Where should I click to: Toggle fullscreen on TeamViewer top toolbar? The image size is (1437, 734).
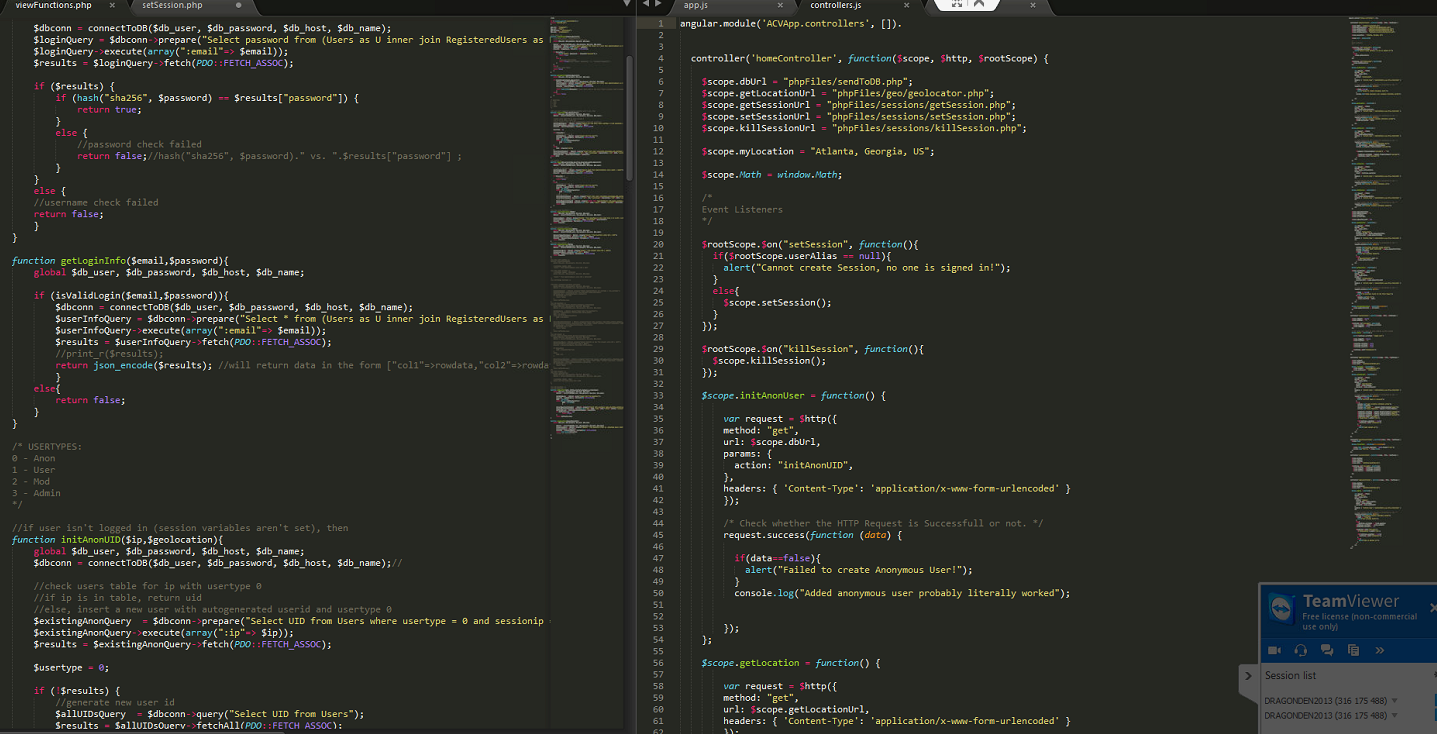point(957,4)
